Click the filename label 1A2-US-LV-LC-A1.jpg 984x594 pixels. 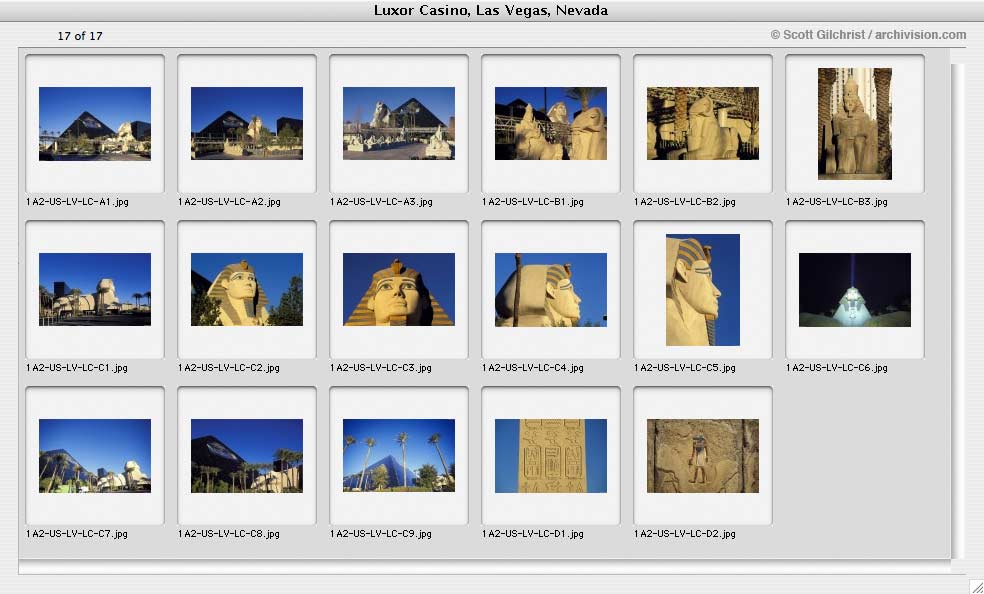click(x=77, y=202)
